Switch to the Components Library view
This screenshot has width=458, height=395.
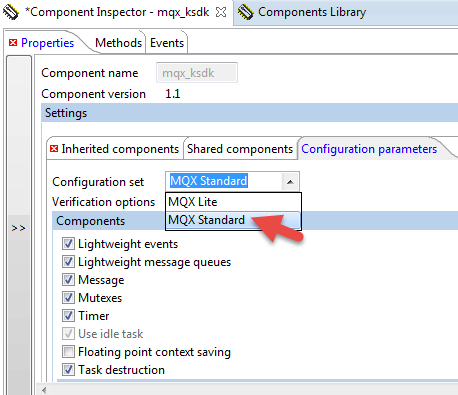(312, 12)
